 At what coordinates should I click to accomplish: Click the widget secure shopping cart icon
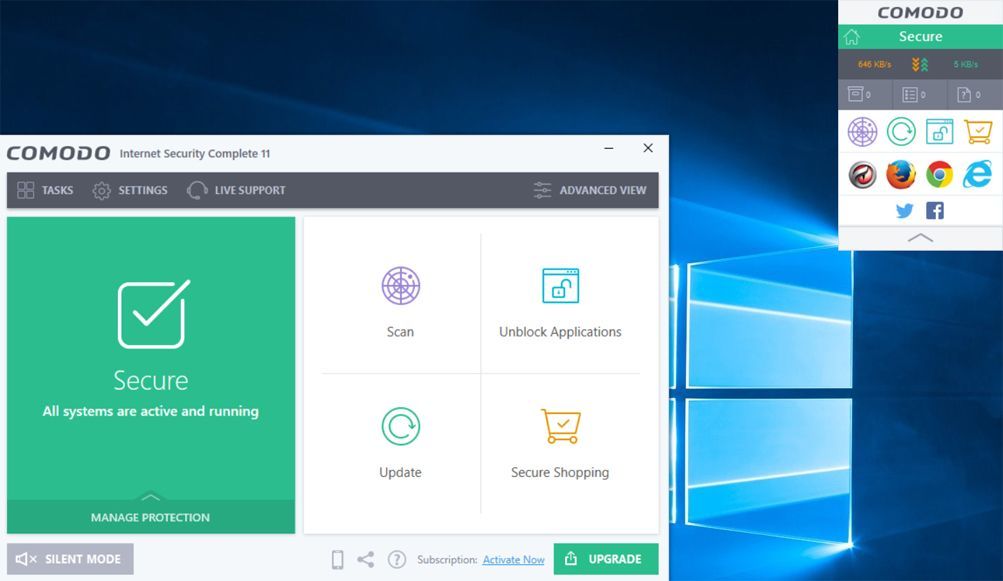click(978, 132)
